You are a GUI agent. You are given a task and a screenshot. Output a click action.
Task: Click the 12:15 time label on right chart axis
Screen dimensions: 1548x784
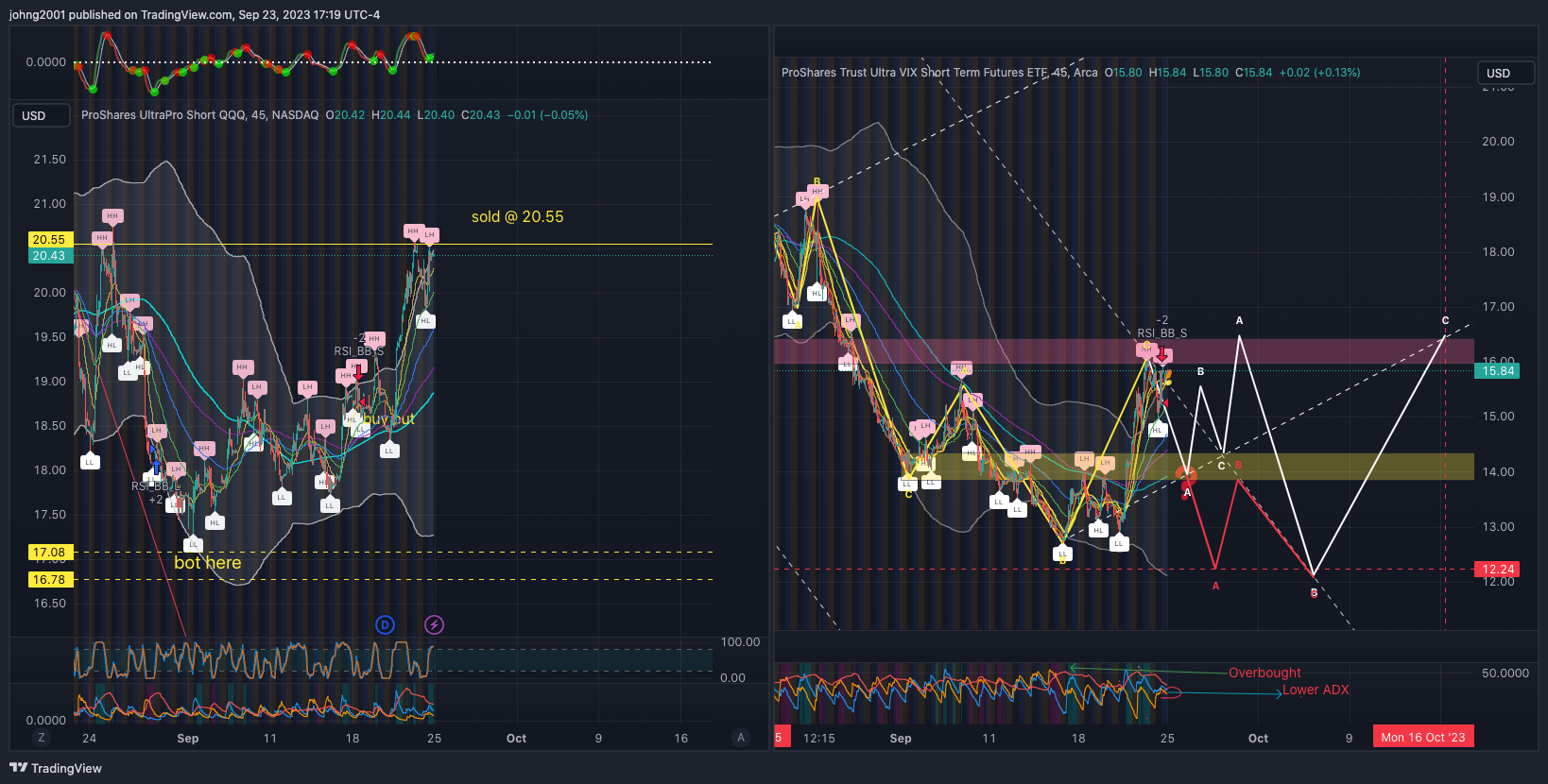pos(818,739)
